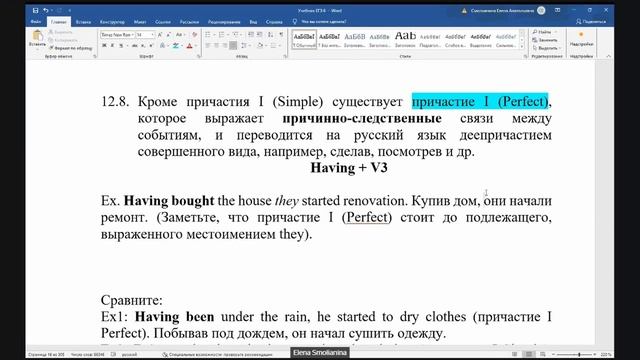This screenshot has height=360, width=640.
Task: Open the File (Файл) tab
Action: 36,22
